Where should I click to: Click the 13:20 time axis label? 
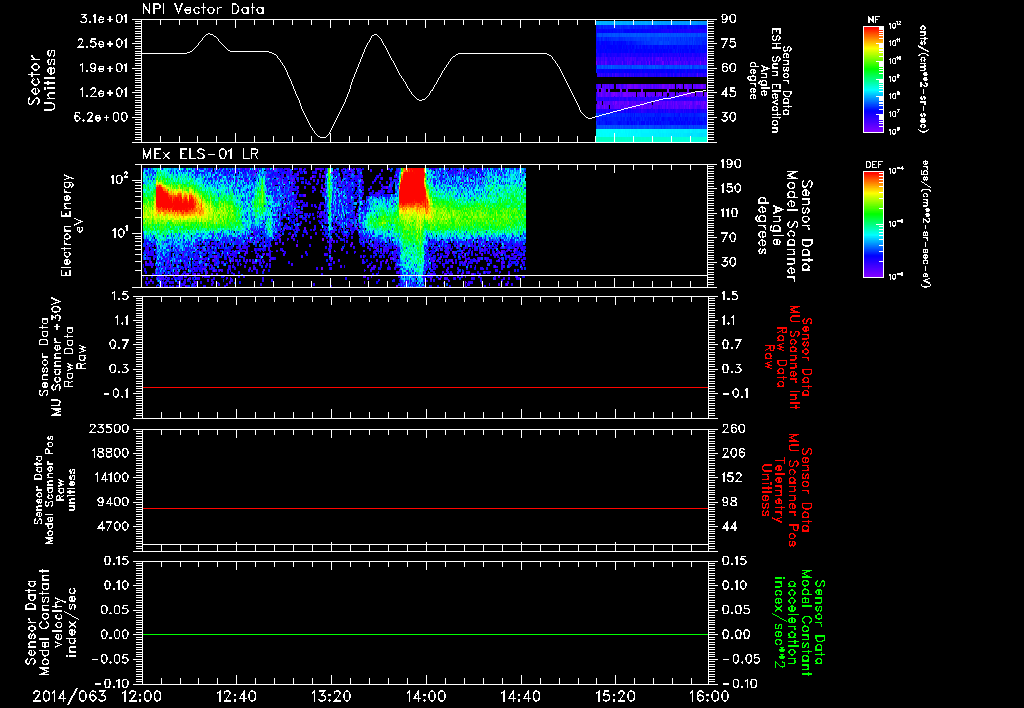(331, 697)
